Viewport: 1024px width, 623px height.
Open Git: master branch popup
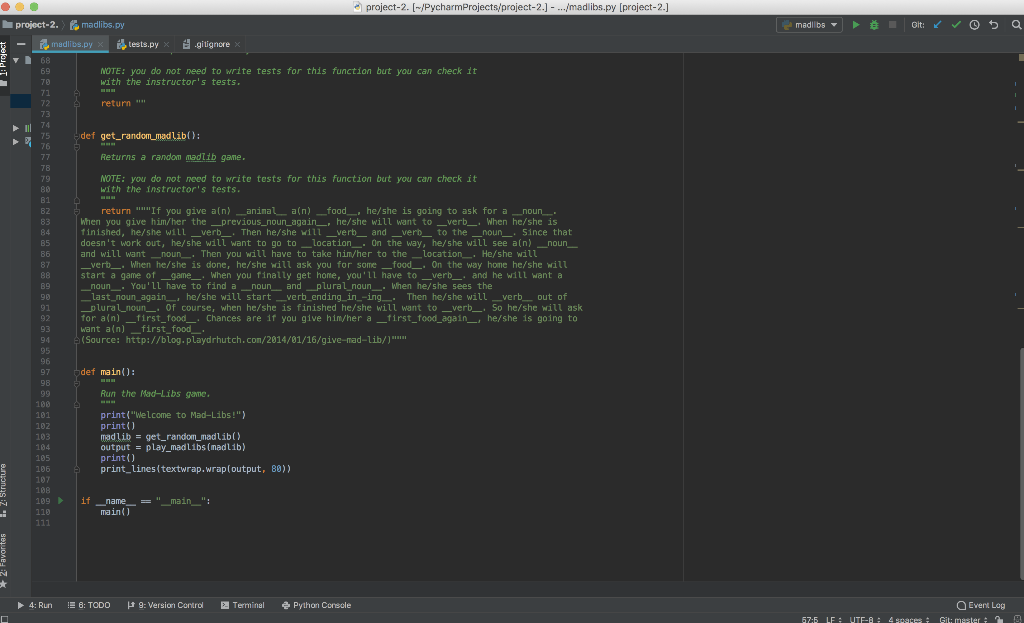point(963,620)
